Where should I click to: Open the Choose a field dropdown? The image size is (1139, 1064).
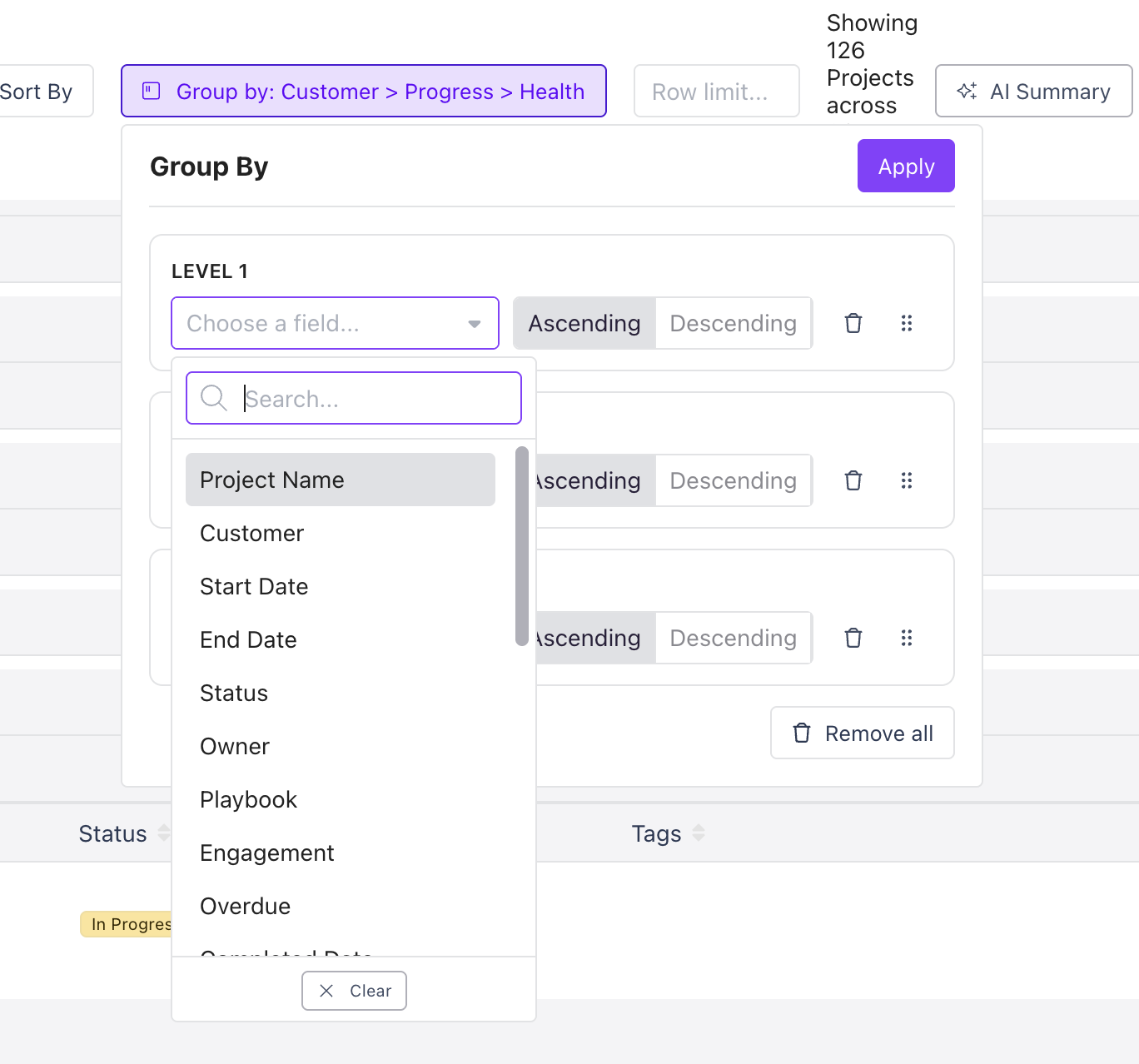coord(335,323)
